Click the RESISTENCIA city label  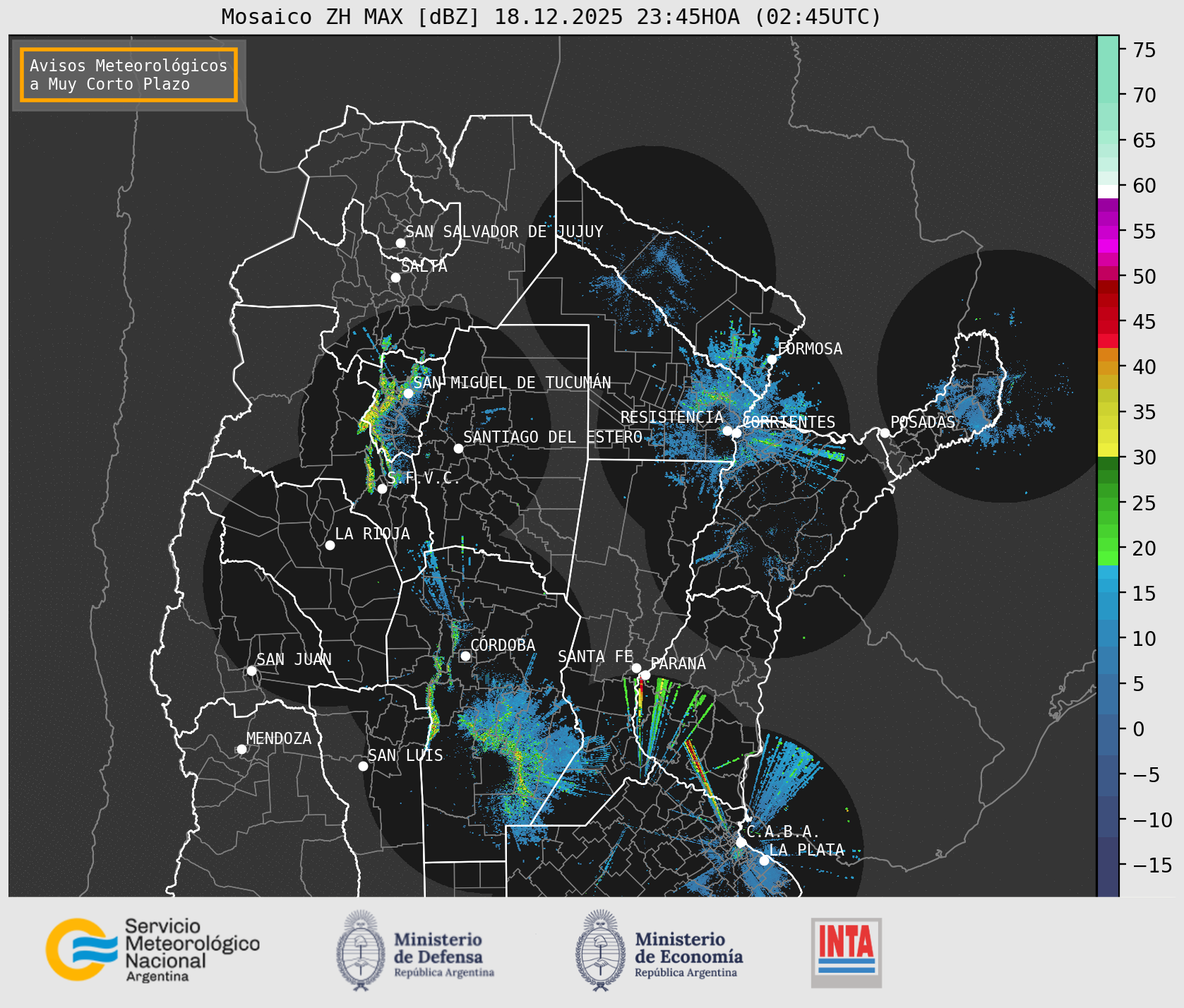pos(672,417)
